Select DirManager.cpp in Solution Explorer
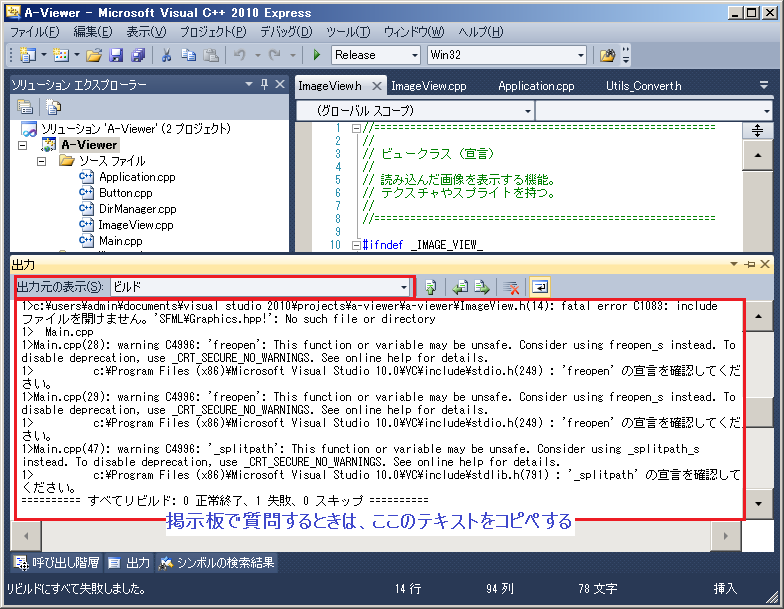Screen dimensions: 784x609 click(x=138, y=209)
